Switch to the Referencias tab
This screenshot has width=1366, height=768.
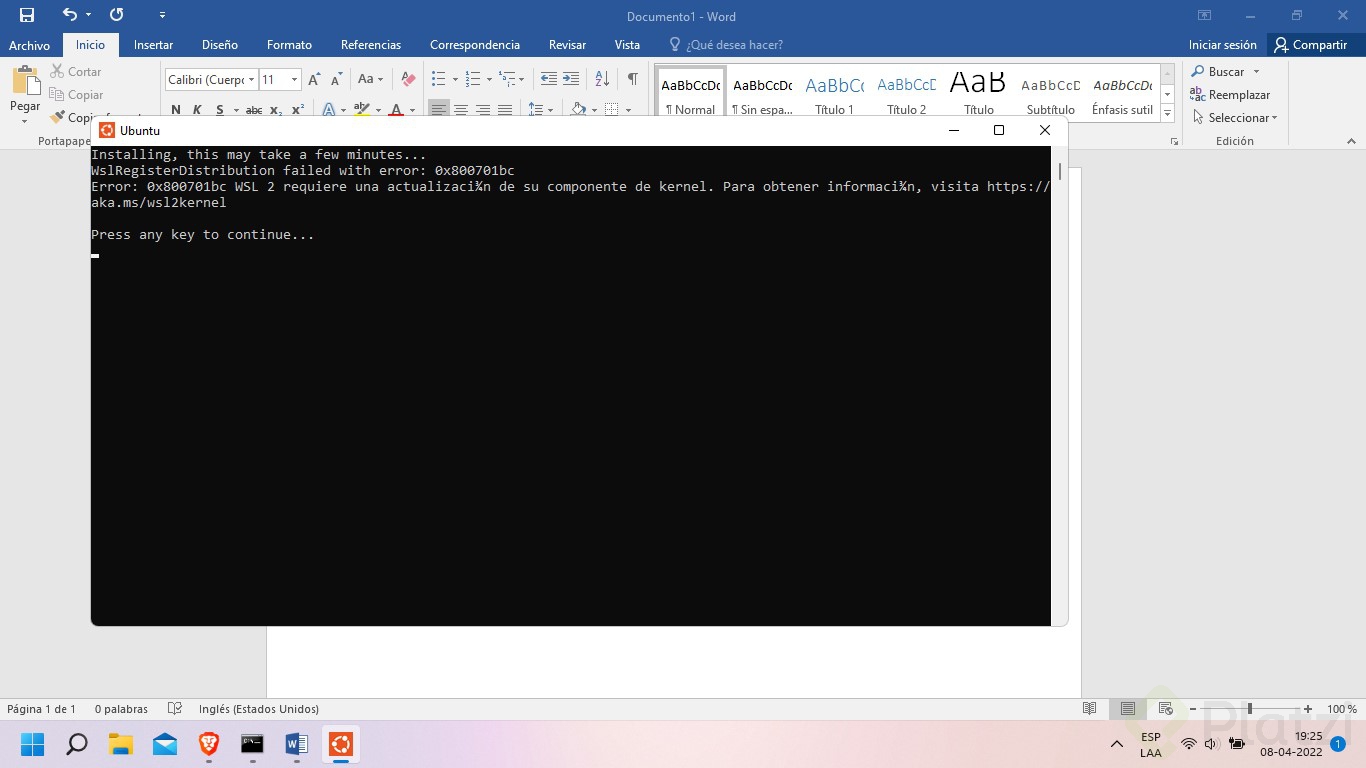point(371,45)
